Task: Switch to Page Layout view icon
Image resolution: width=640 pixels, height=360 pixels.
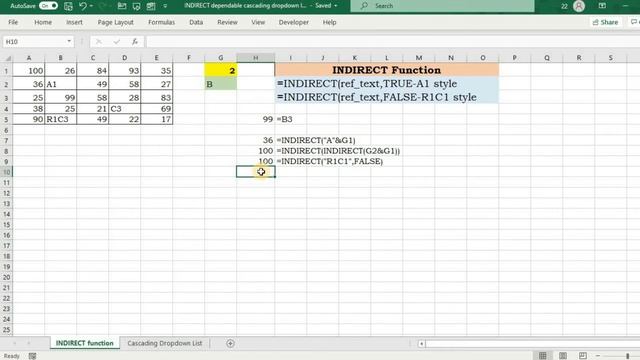Action: pyautogui.click(x=563, y=356)
